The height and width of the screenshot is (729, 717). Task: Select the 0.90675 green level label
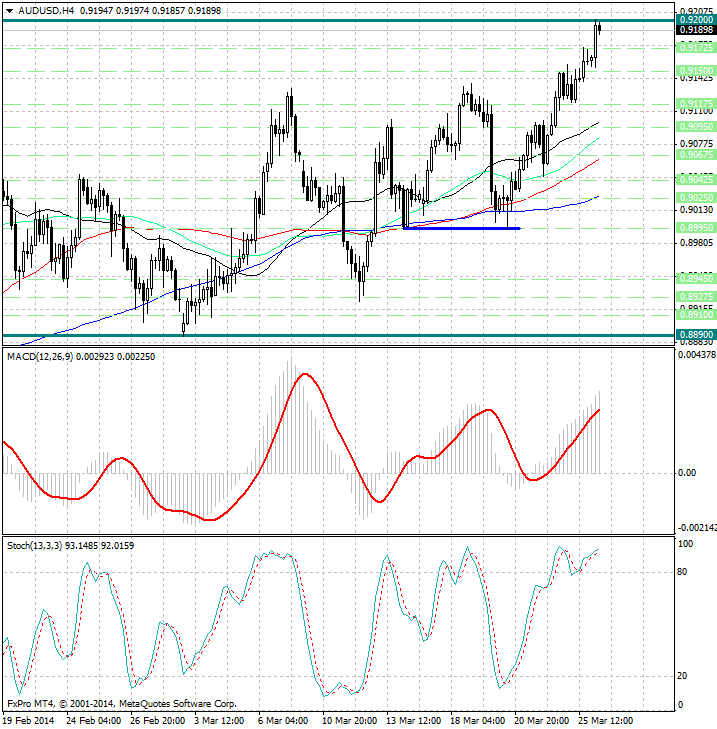pyautogui.click(x=696, y=154)
